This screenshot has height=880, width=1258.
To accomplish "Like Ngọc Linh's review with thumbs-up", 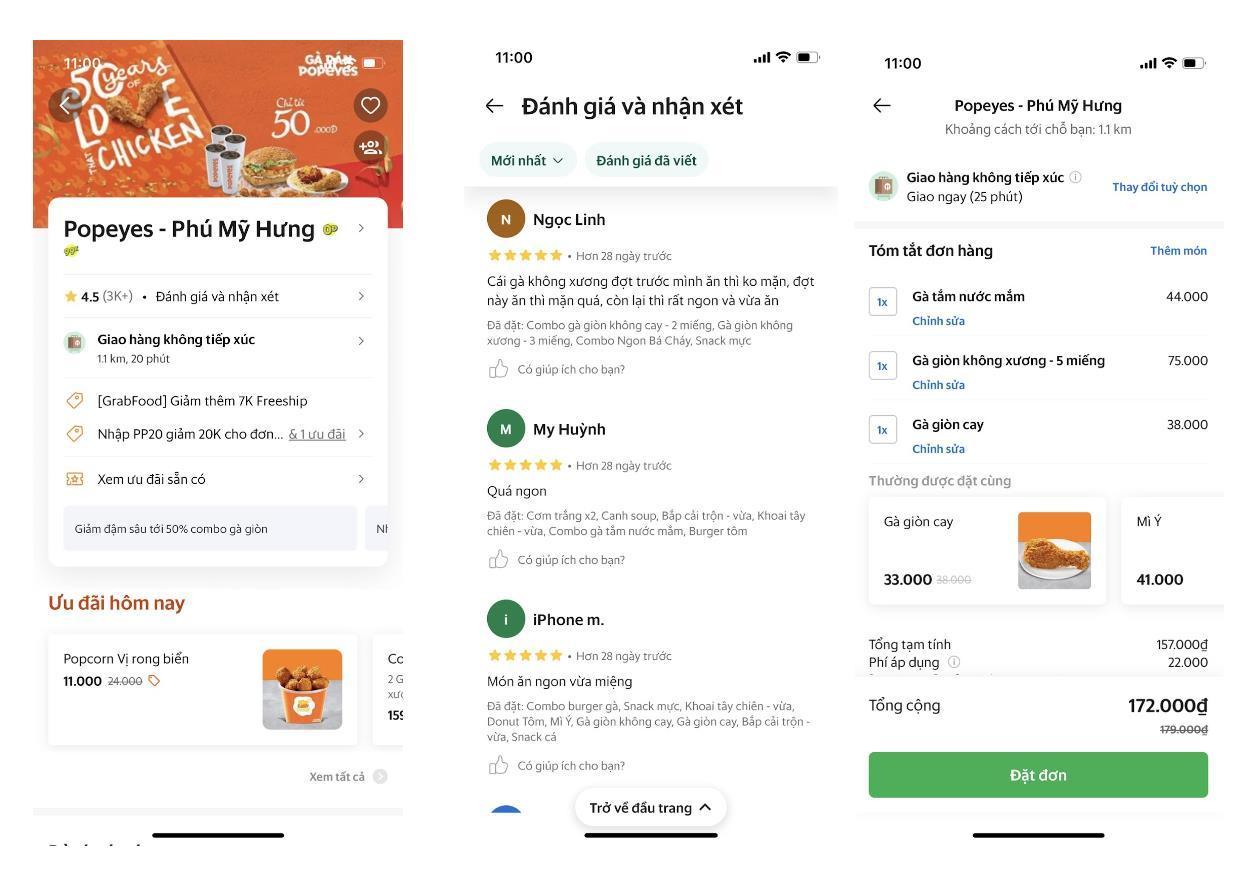I will (498, 369).
